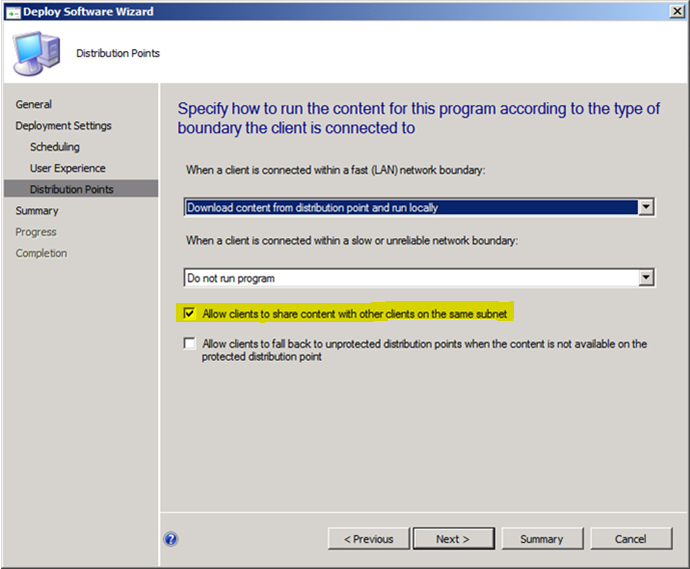
Task: Uncheck Allow clients to share content checkbox
Action: pyautogui.click(x=190, y=314)
